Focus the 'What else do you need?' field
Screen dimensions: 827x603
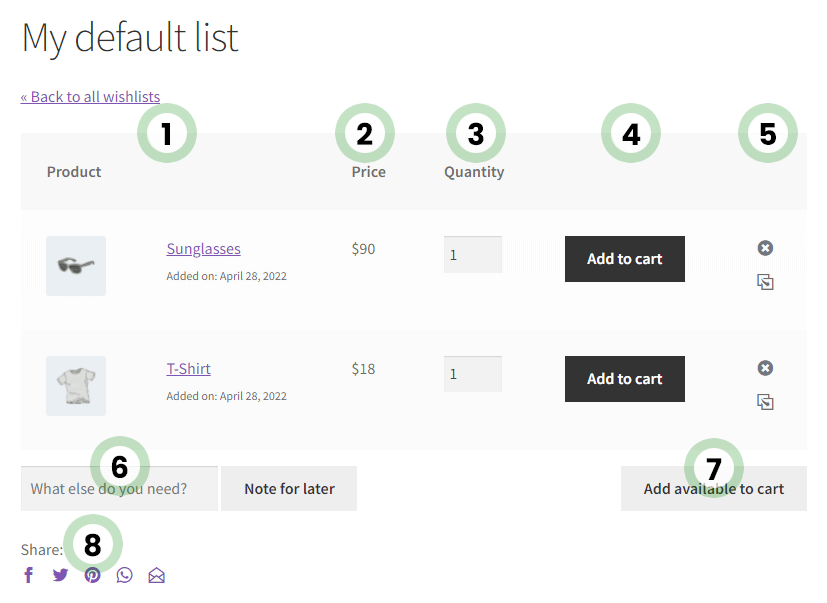pyautogui.click(x=119, y=489)
